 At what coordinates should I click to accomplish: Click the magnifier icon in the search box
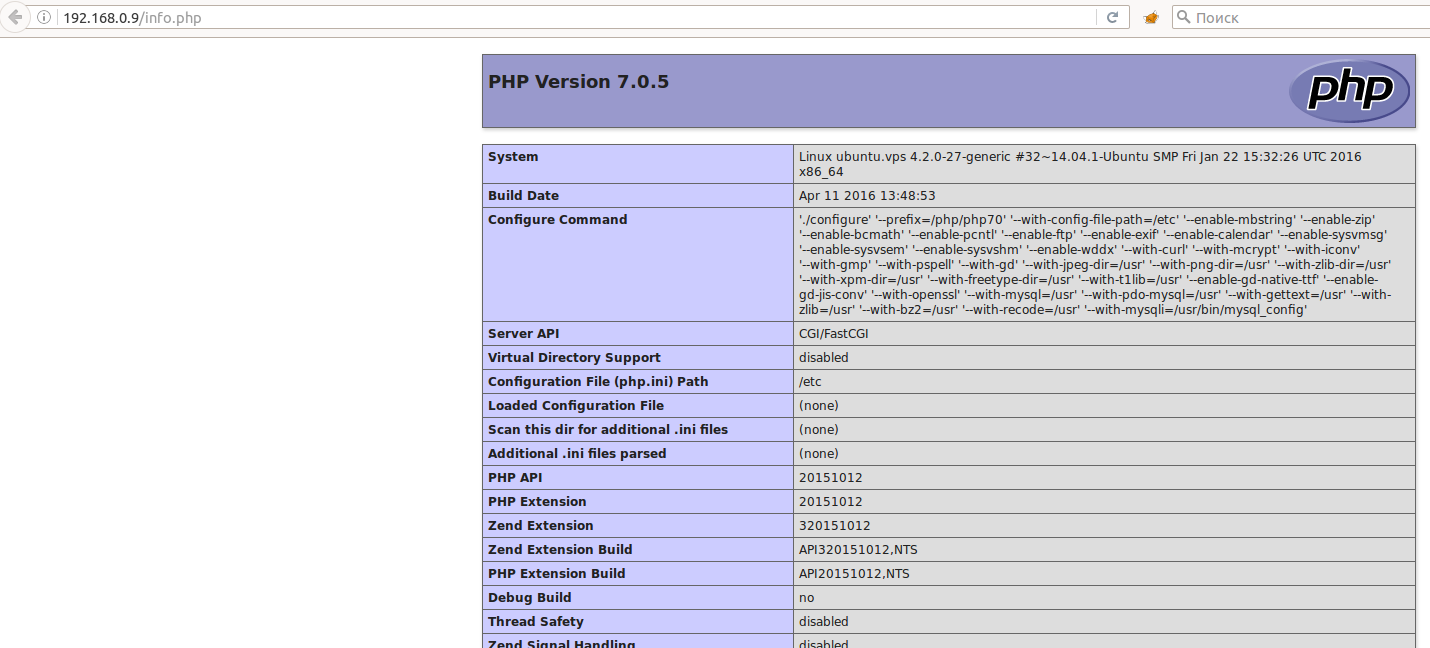pyautogui.click(x=1182, y=17)
